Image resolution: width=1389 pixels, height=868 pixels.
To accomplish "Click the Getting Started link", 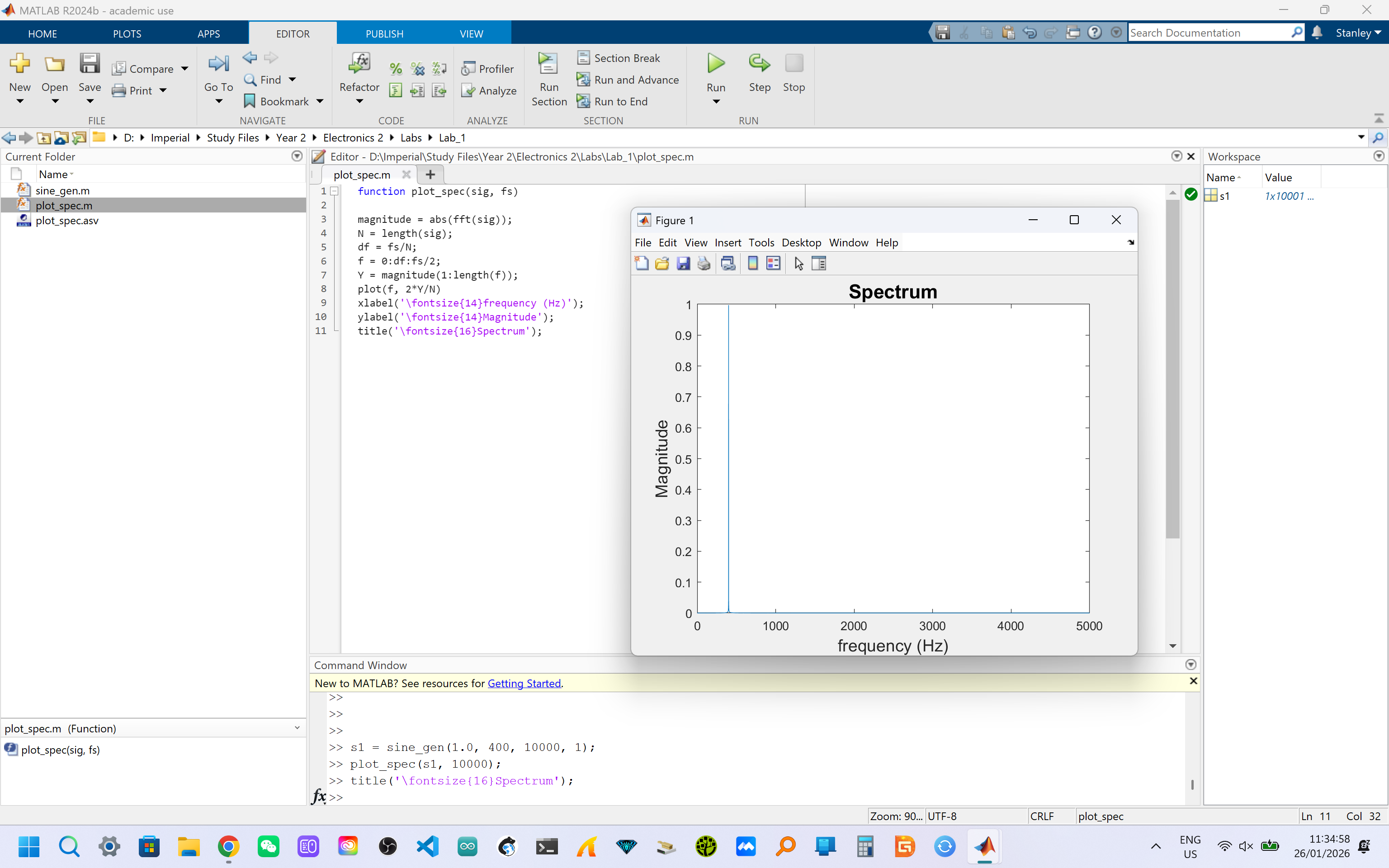I will coord(524,683).
